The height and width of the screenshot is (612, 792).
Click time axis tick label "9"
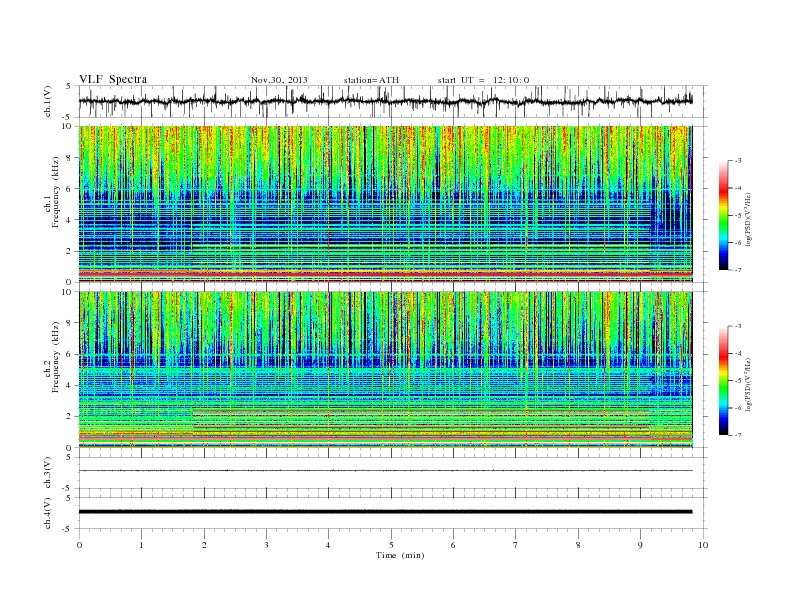640,545
